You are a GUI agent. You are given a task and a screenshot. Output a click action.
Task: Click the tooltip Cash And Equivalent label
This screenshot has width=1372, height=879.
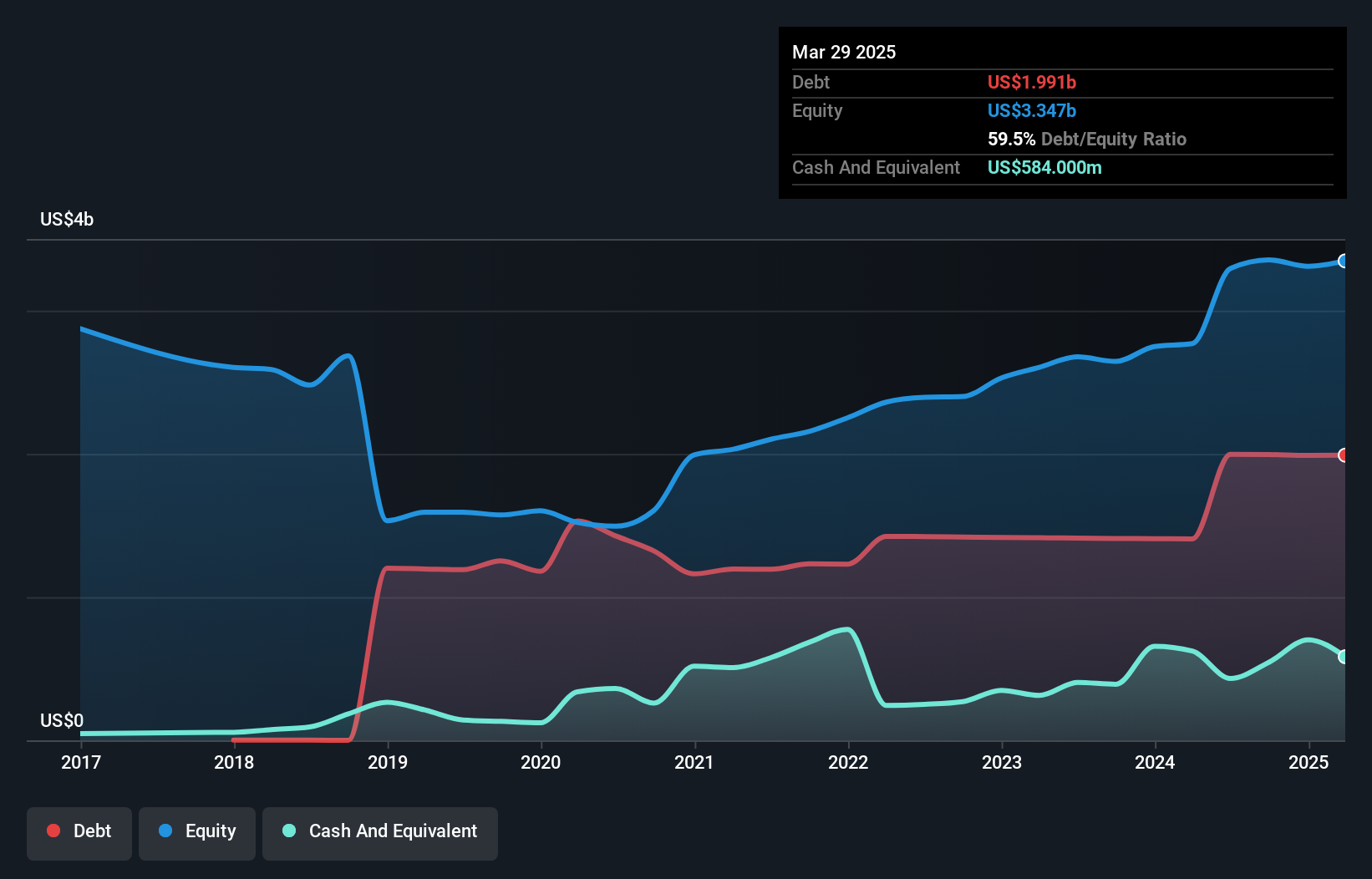pos(876,167)
